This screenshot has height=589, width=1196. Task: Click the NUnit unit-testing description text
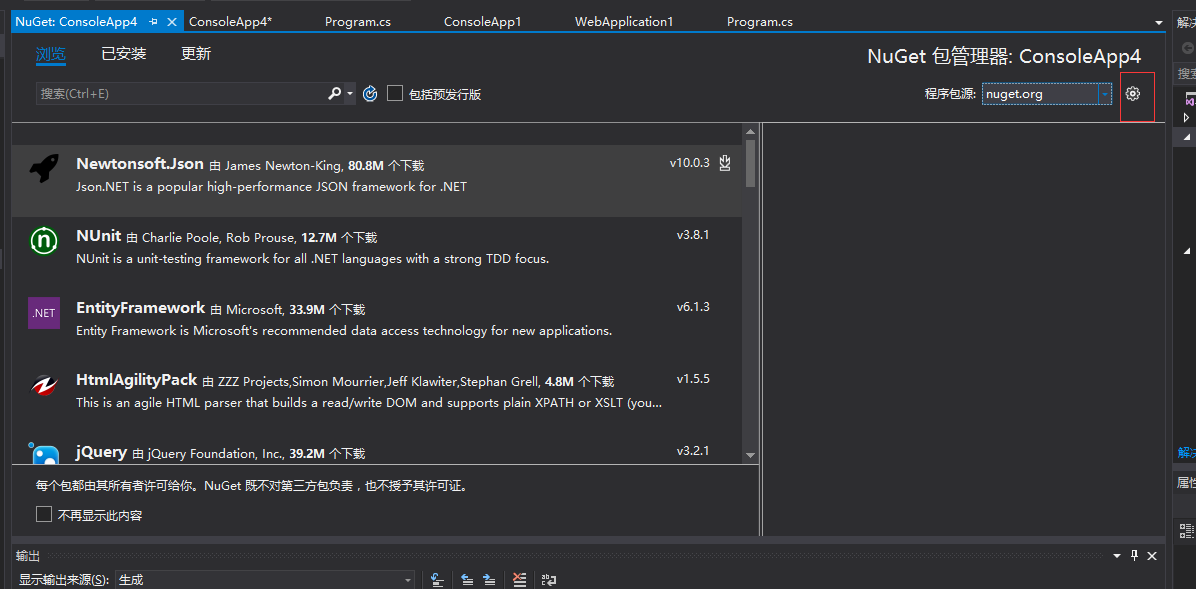[x=313, y=259]
